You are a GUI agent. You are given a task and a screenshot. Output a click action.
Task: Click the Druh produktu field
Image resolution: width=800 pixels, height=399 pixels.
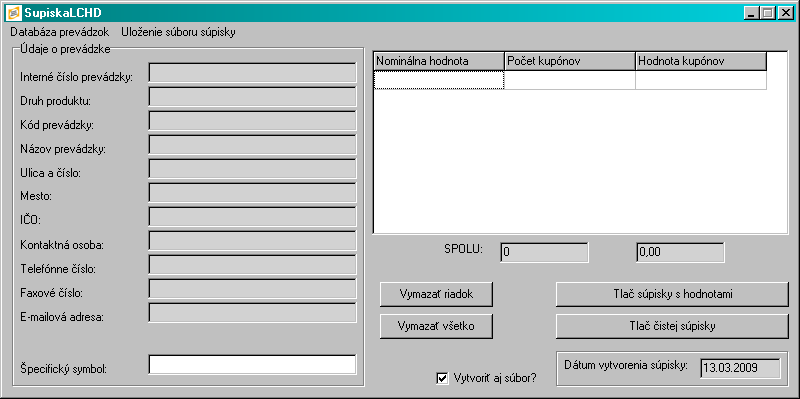253,97
